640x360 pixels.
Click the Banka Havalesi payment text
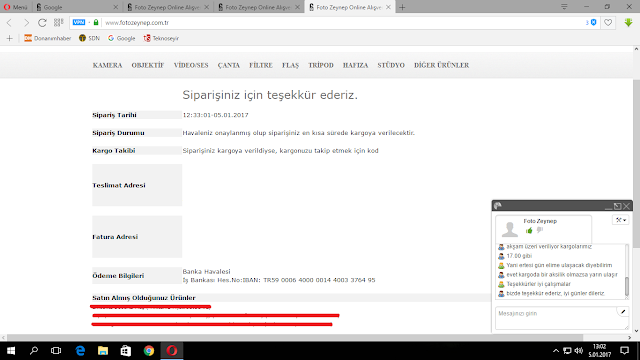click(207, 271)
